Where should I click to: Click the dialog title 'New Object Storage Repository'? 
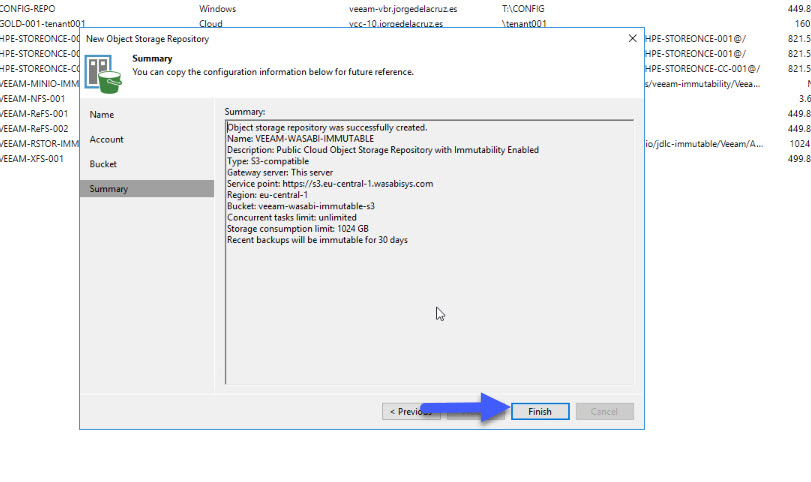click(x=147, y=39)
